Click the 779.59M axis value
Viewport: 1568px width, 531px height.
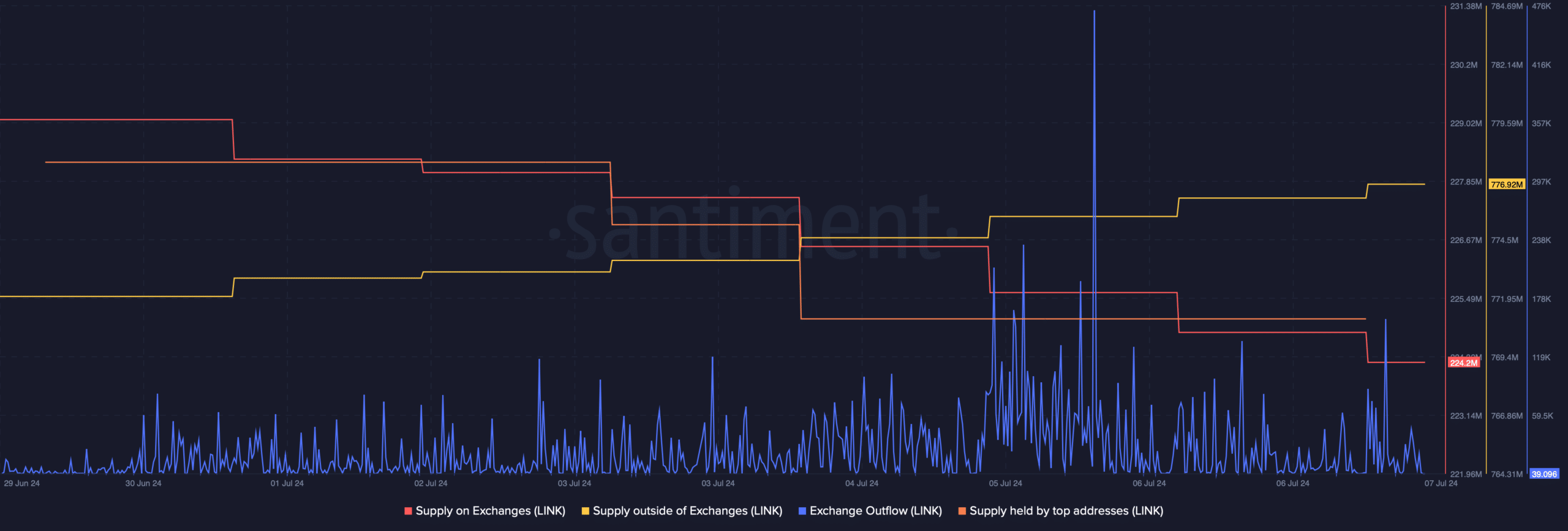click(1507, 123)
